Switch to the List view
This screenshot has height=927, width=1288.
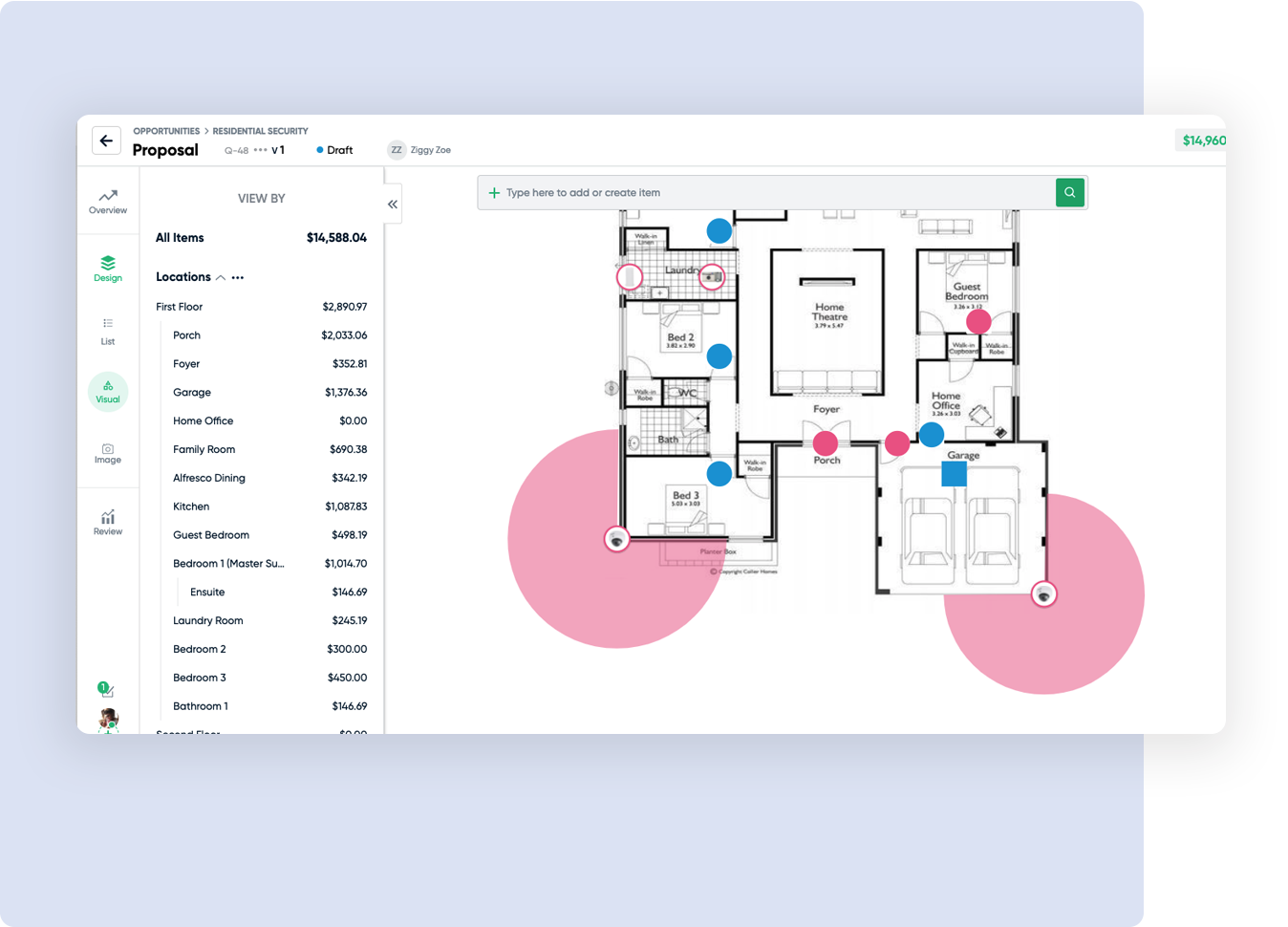tap(108, 331)
